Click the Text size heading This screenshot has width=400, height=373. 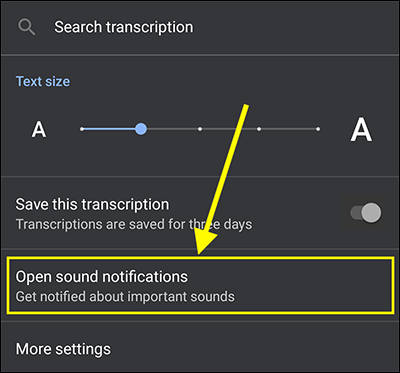coord(43,81)
